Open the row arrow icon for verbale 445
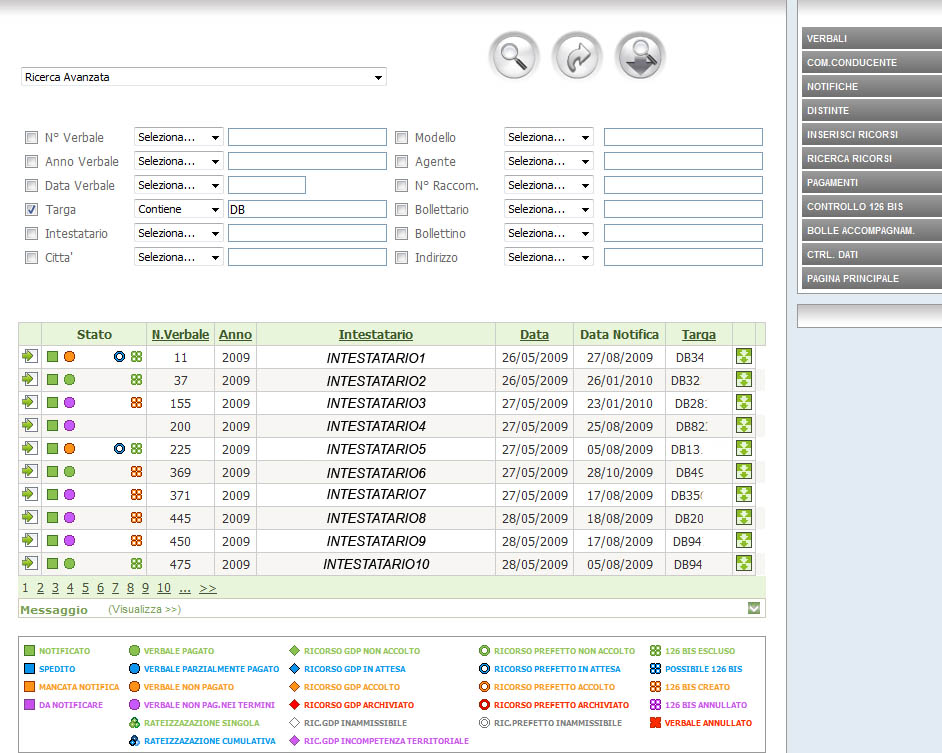This screenshot has height=753, width=942. (x=29, y=517)
